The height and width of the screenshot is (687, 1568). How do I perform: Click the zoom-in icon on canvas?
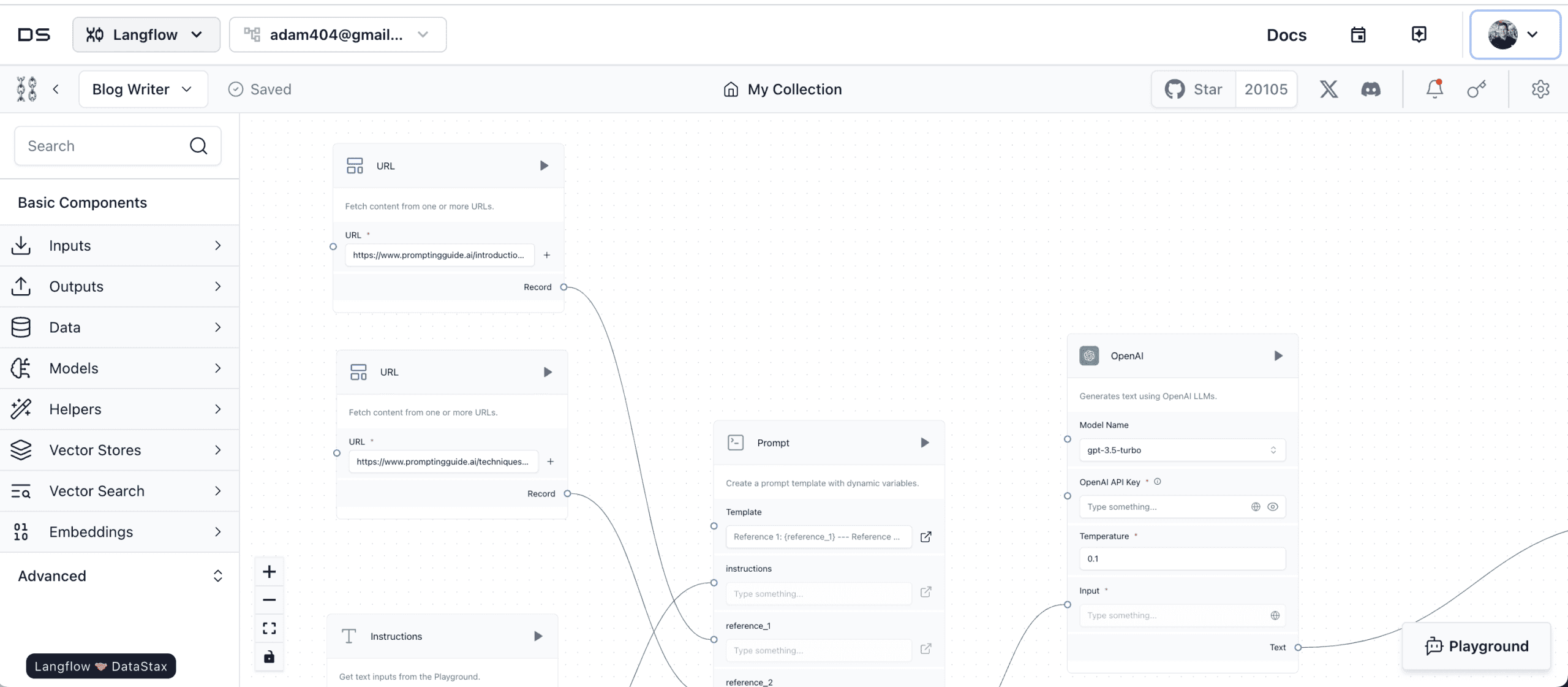point(268,571)
